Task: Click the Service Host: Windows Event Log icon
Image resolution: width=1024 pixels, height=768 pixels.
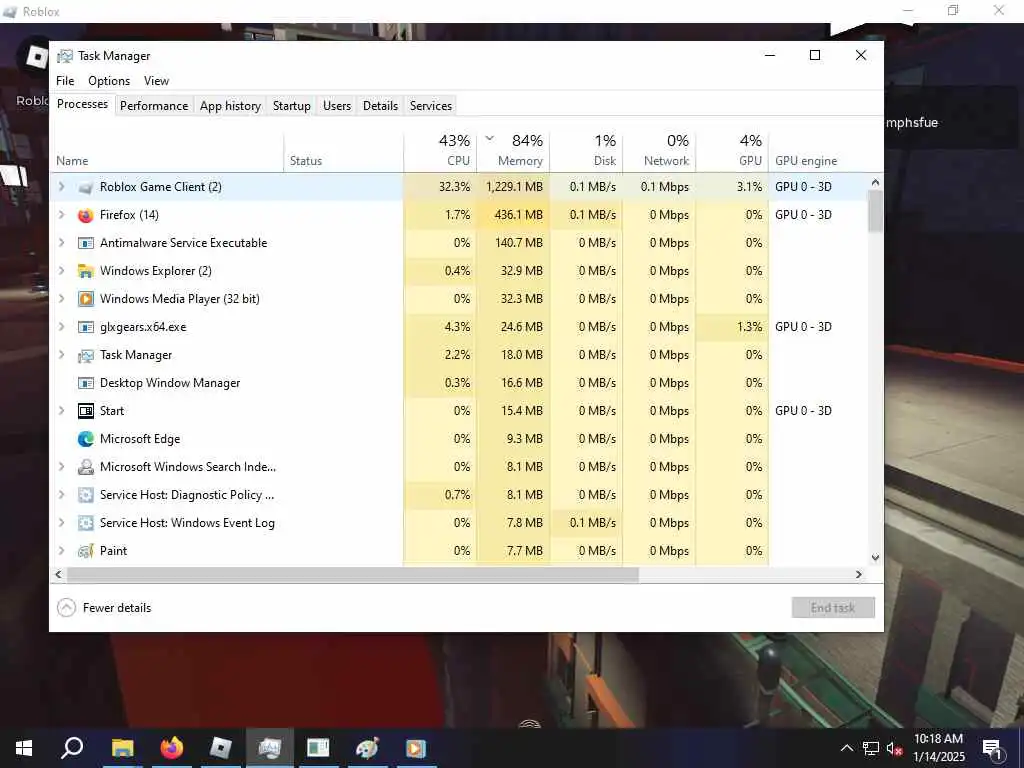Action: click(86, 523)
